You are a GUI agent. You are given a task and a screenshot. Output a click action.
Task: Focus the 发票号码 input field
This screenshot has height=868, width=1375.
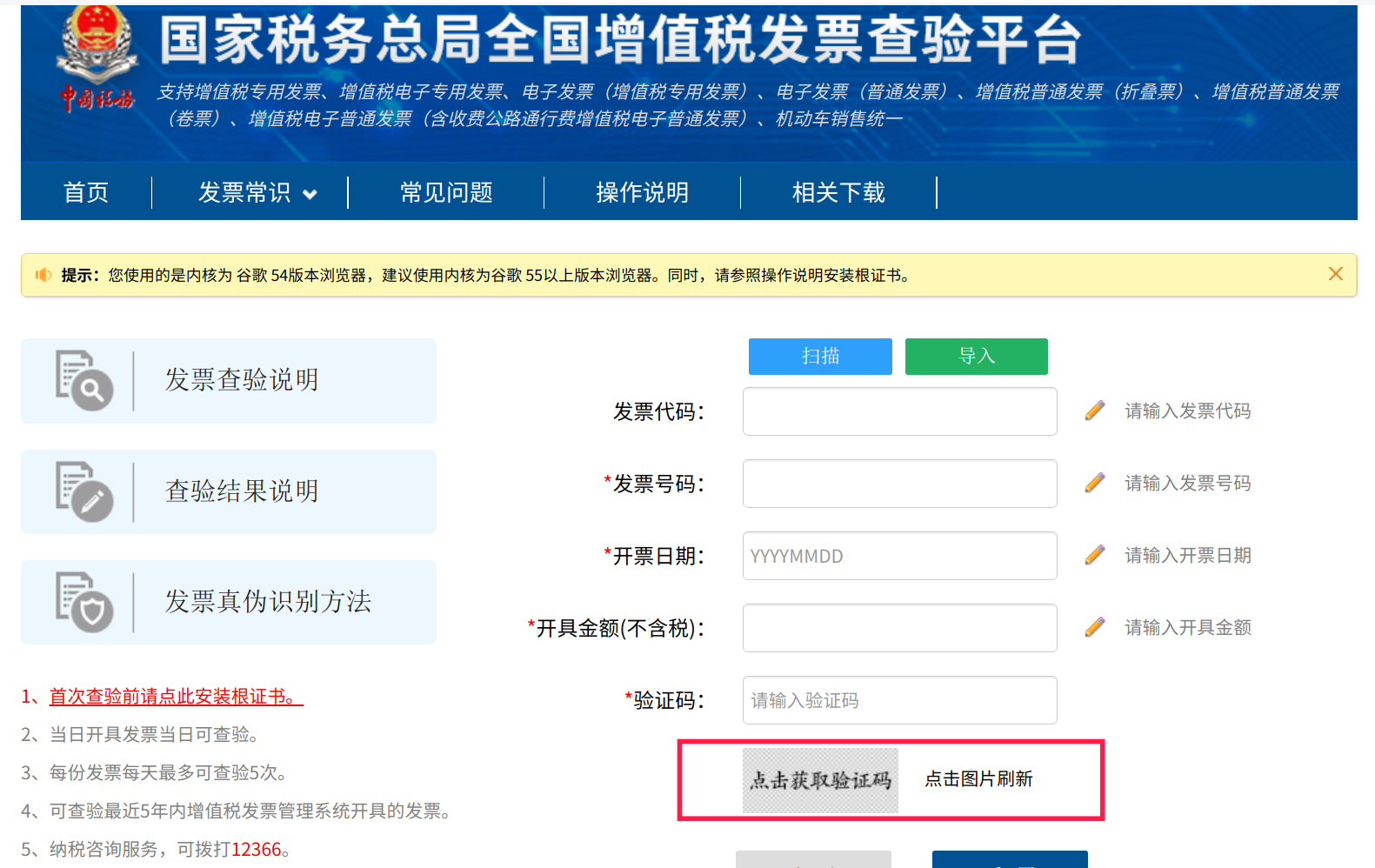coord(900,484)
